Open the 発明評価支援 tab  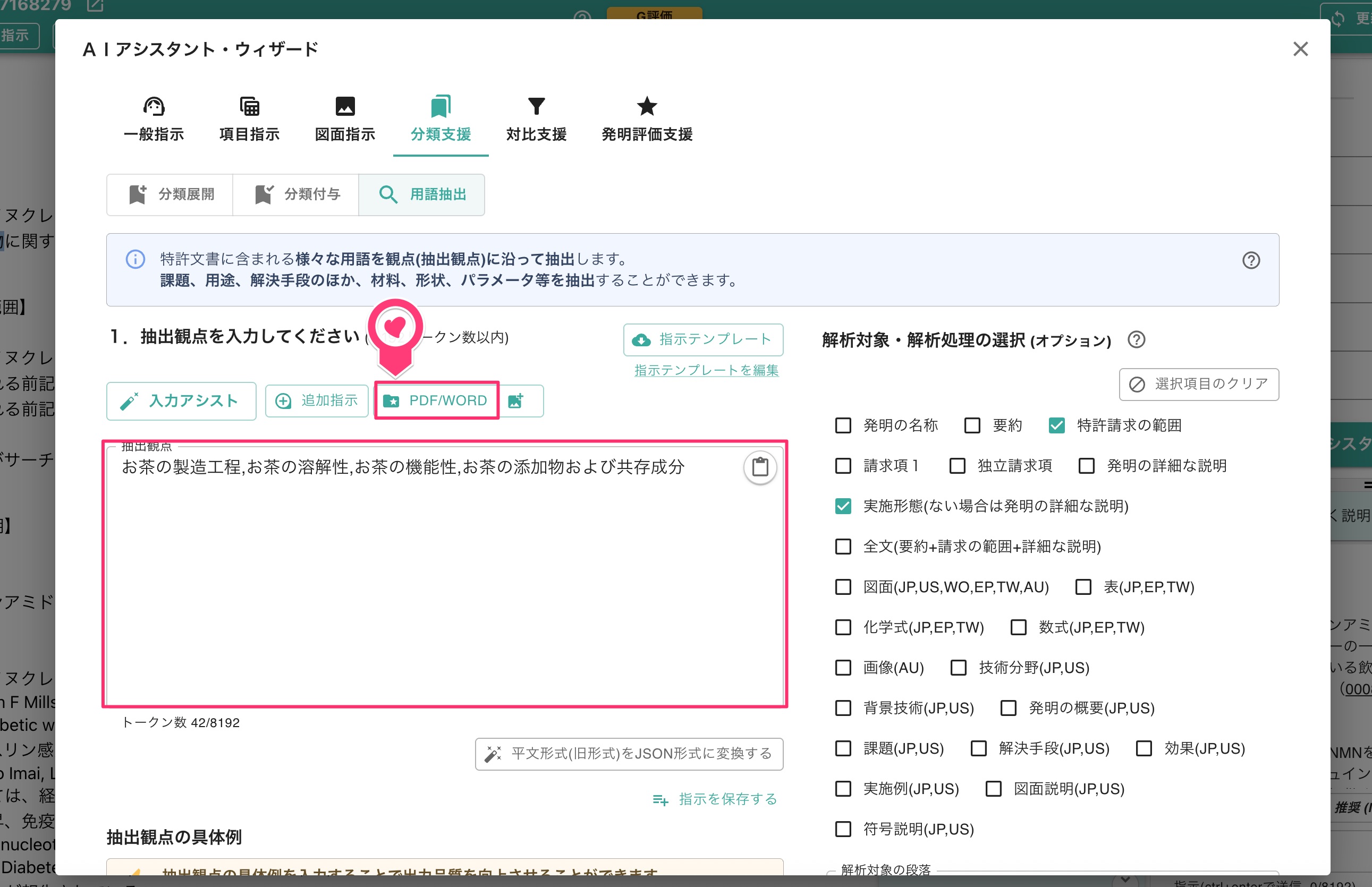[647, 120]
